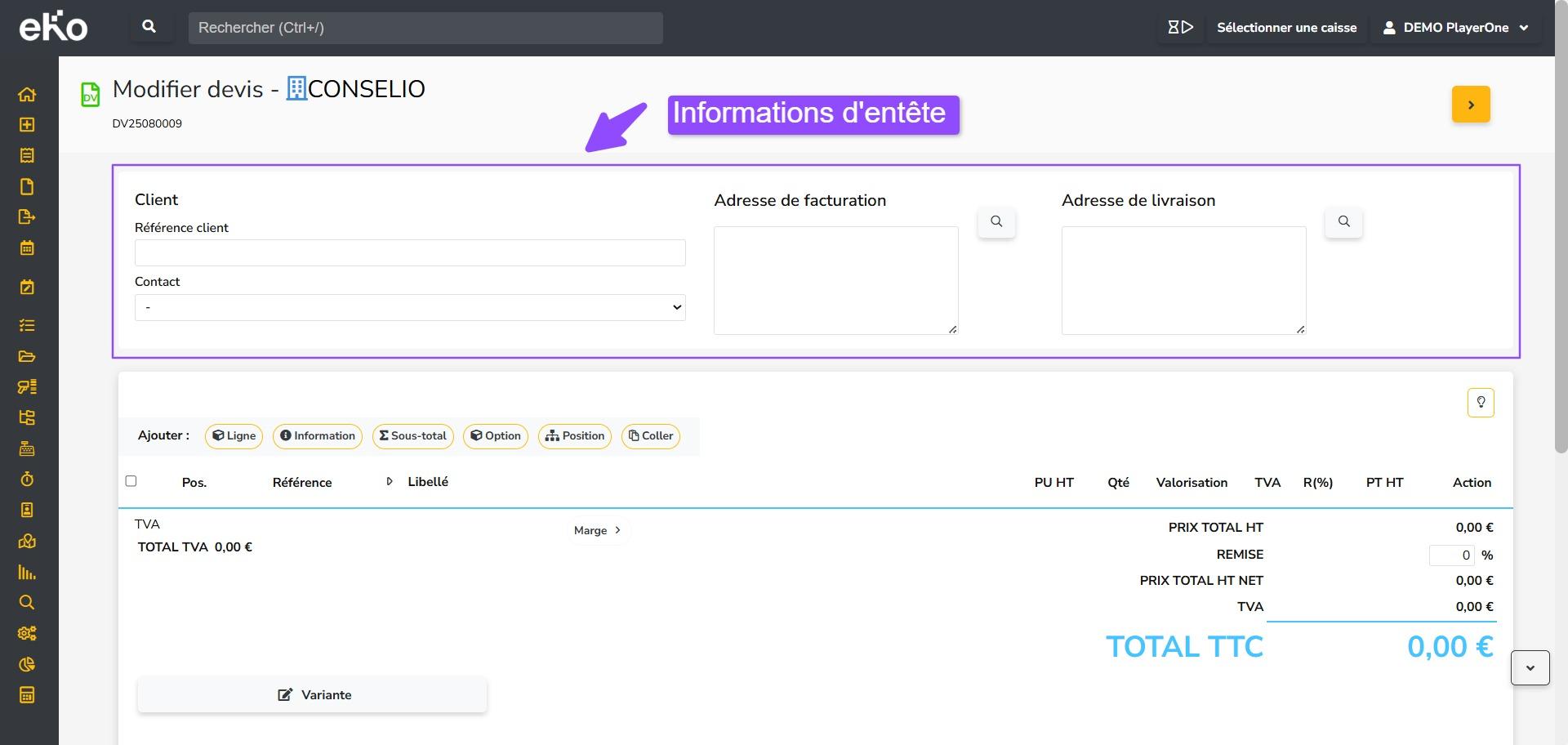Open the calendar icon in the sidebar
The image size is (1568, 745).
(x=27, y=248)
